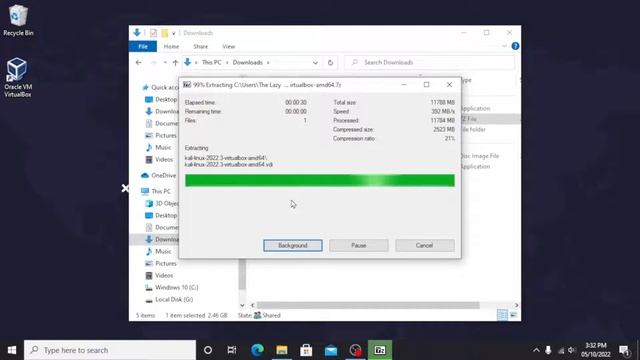Click the New folder icon in the title bar

(x=164, y=33)
